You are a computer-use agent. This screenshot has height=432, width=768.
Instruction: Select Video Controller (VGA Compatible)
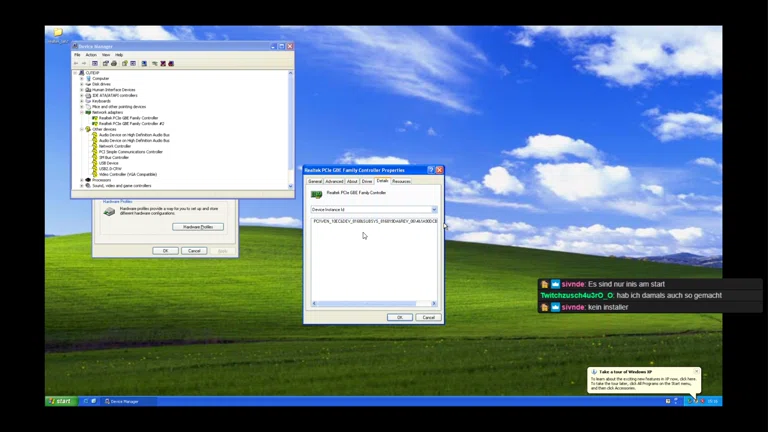(x=128, y=174)
